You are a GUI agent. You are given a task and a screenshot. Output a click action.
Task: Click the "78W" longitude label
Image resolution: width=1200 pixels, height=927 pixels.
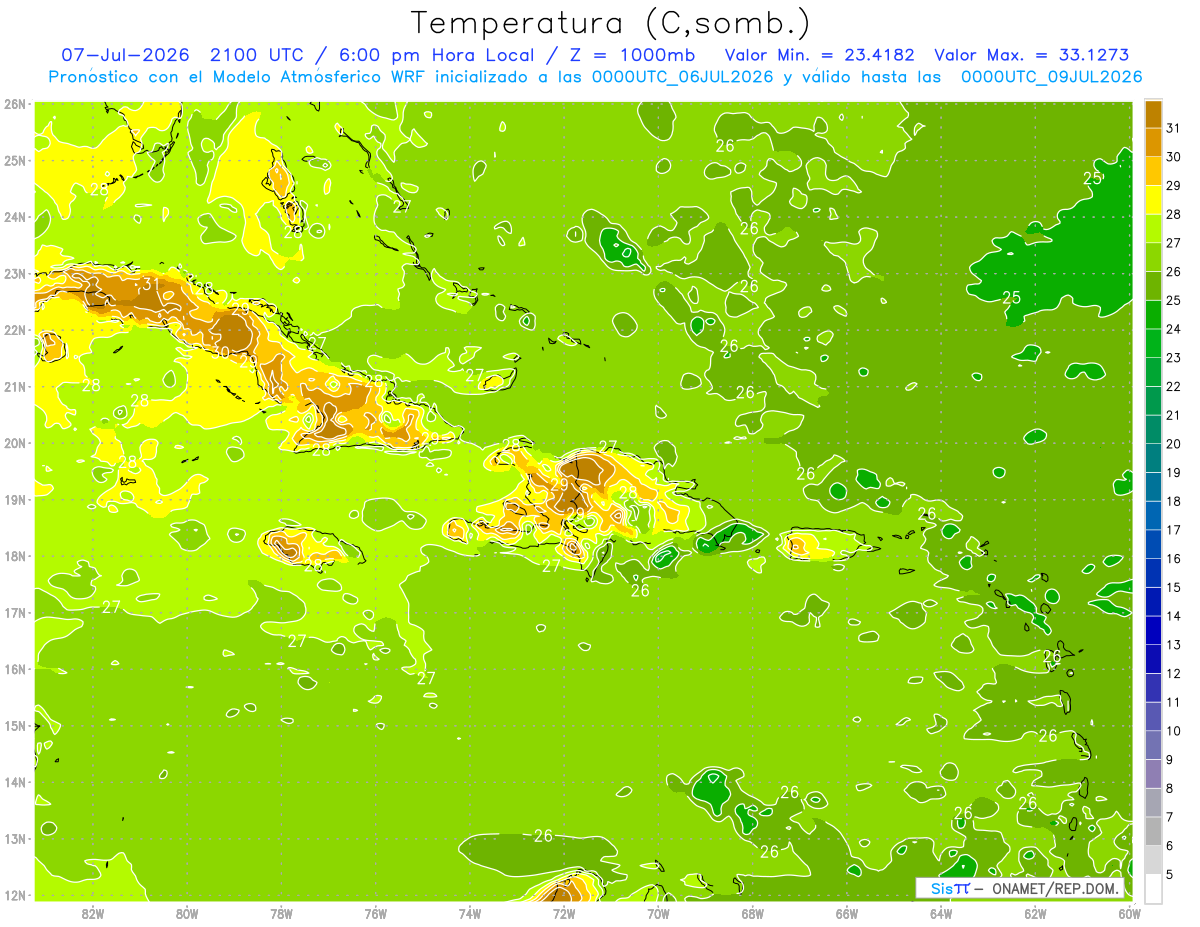pyautogui.click(x=281, y=913)
